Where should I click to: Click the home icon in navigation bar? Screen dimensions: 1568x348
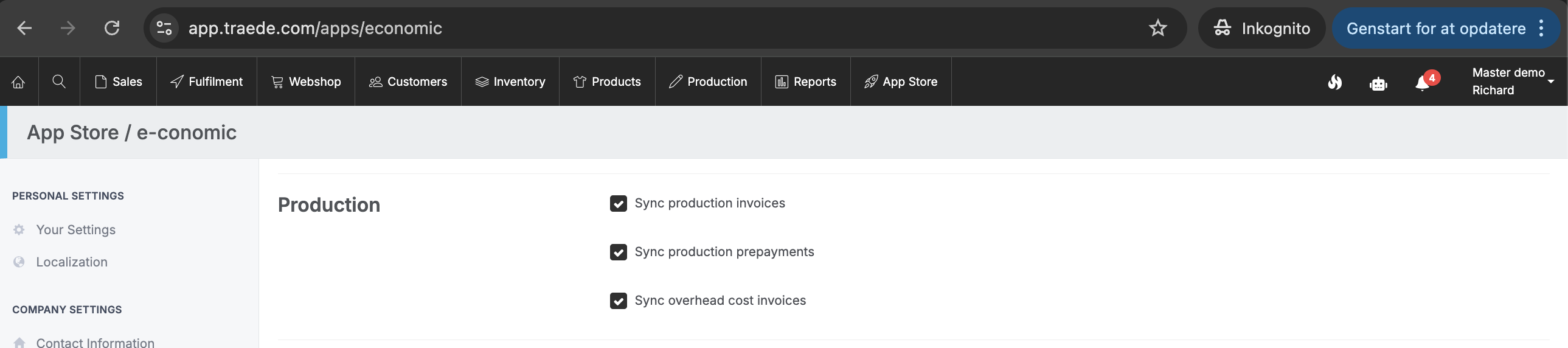(x=18, y=82)
